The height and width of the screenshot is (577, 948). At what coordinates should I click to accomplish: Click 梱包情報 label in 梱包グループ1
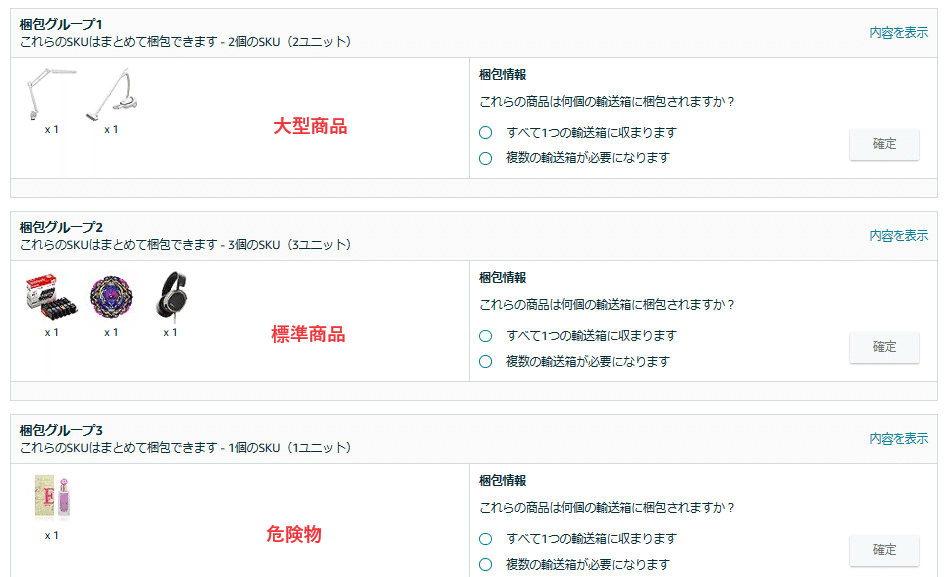502,75
